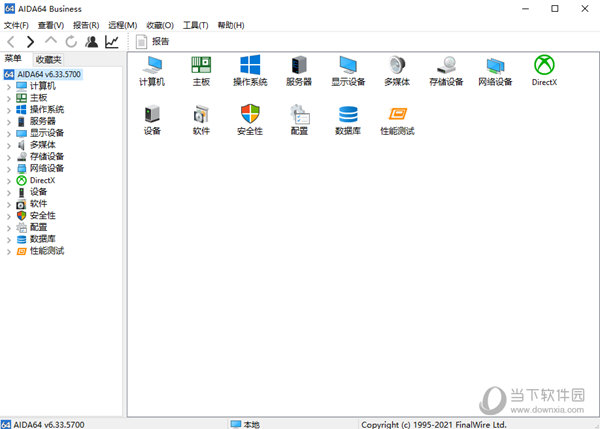Open the 多媒体 speaker icon in main pane
This screenshot has width=600, height=429.
[397, 65]
